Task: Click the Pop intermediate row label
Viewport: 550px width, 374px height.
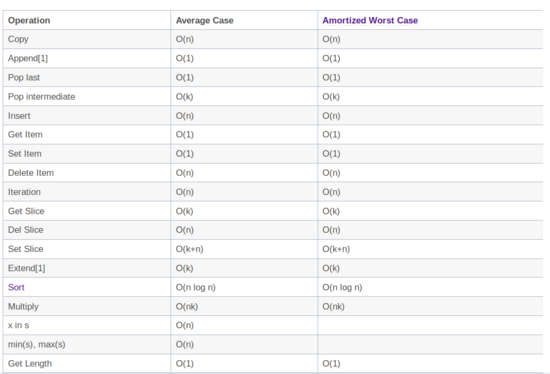Action: pyautogui.click(x=41, y=96)
